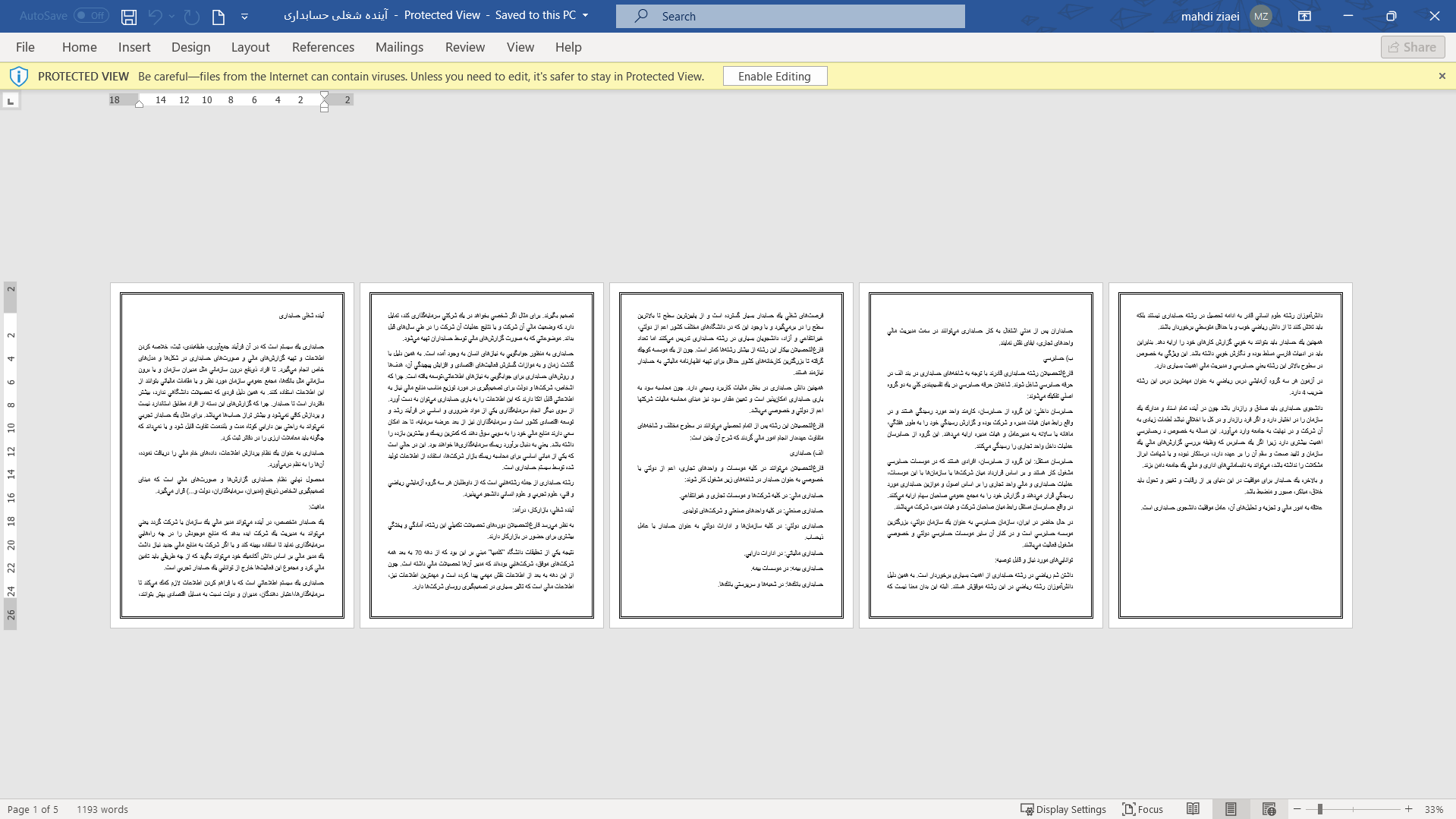Click the search magnifier icon

tap(641, 16)
